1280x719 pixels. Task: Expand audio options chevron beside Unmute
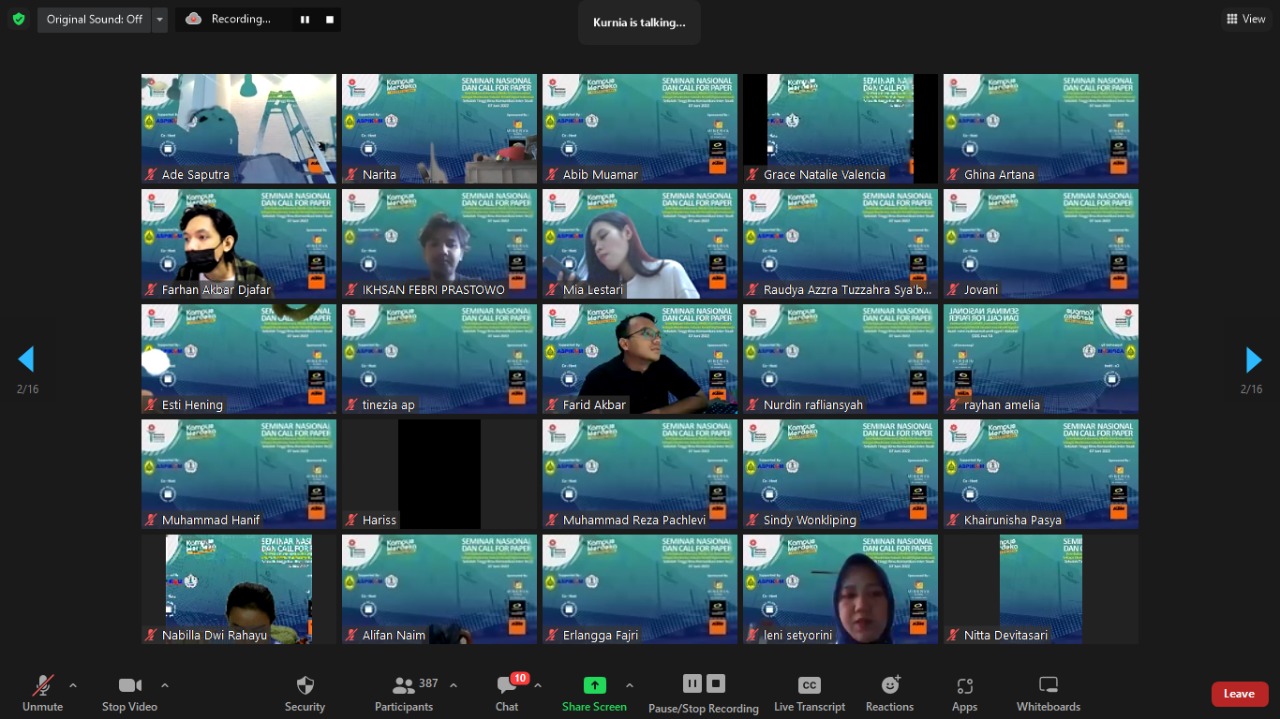click(x=73, y=685)
